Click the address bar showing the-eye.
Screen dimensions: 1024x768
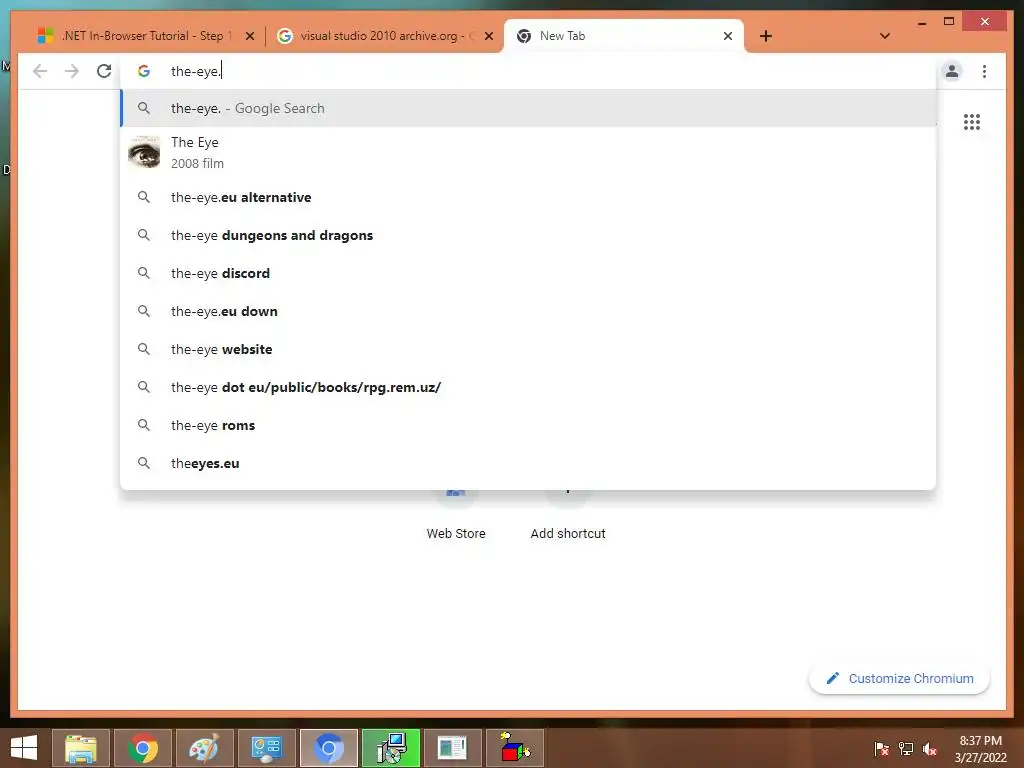coord(529,71)
